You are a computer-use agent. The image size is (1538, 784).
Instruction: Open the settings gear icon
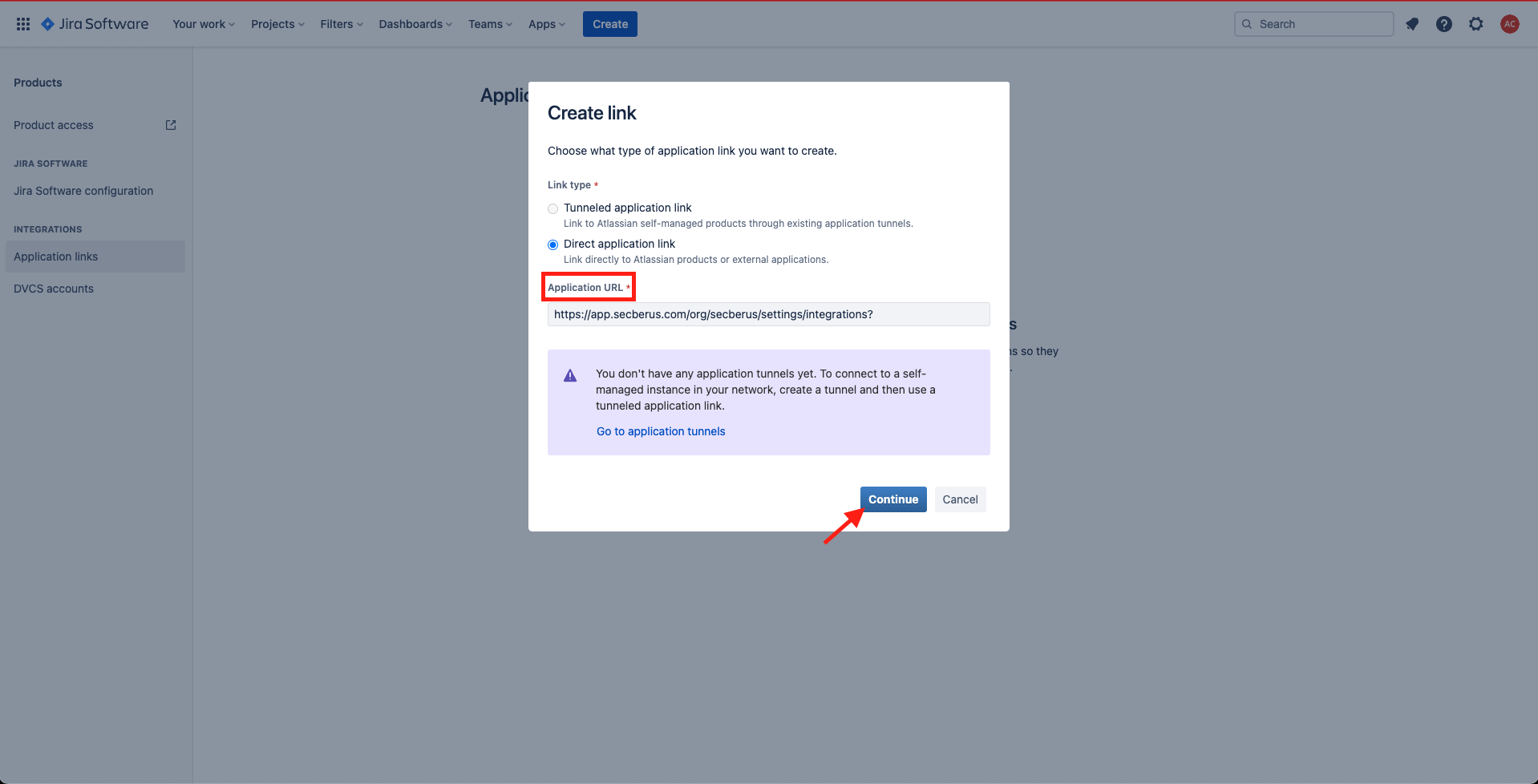click(1476, 24)
